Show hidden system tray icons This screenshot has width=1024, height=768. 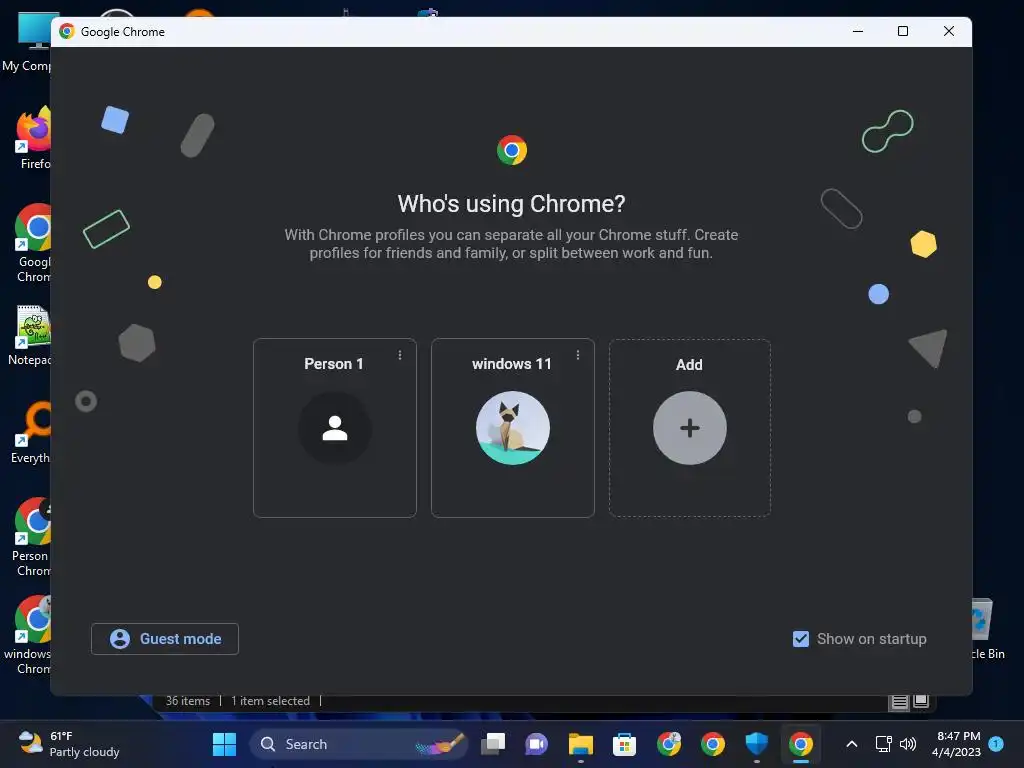coord(852,744)
